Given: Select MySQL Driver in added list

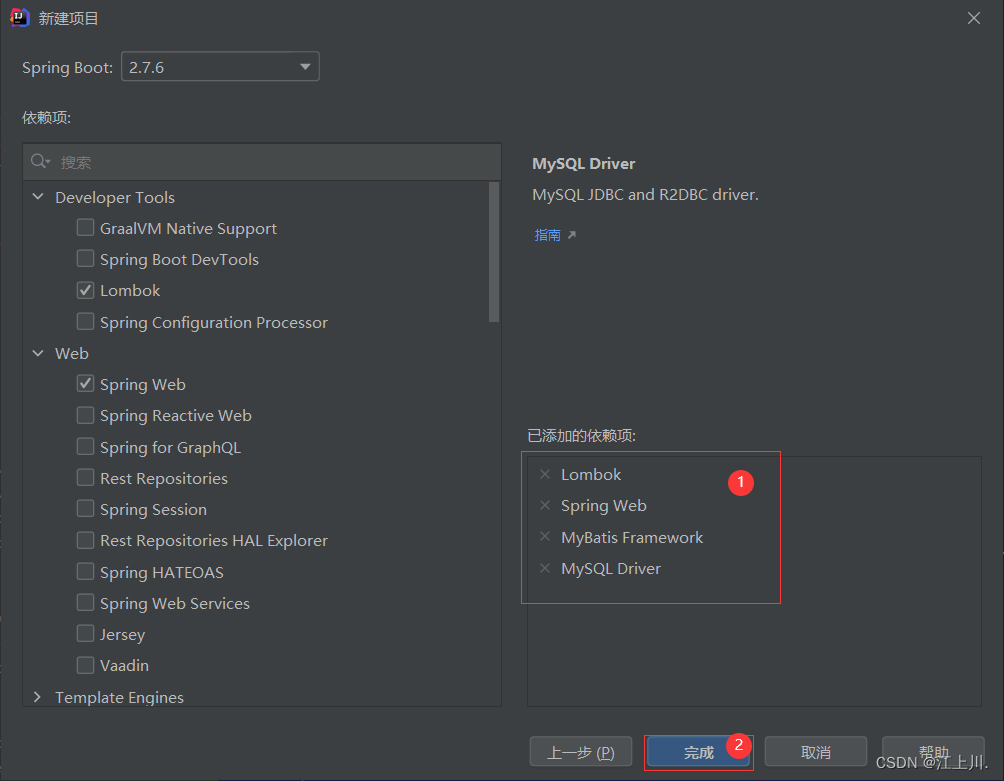Looking at the screenshot, I should (x=611, y=568).
